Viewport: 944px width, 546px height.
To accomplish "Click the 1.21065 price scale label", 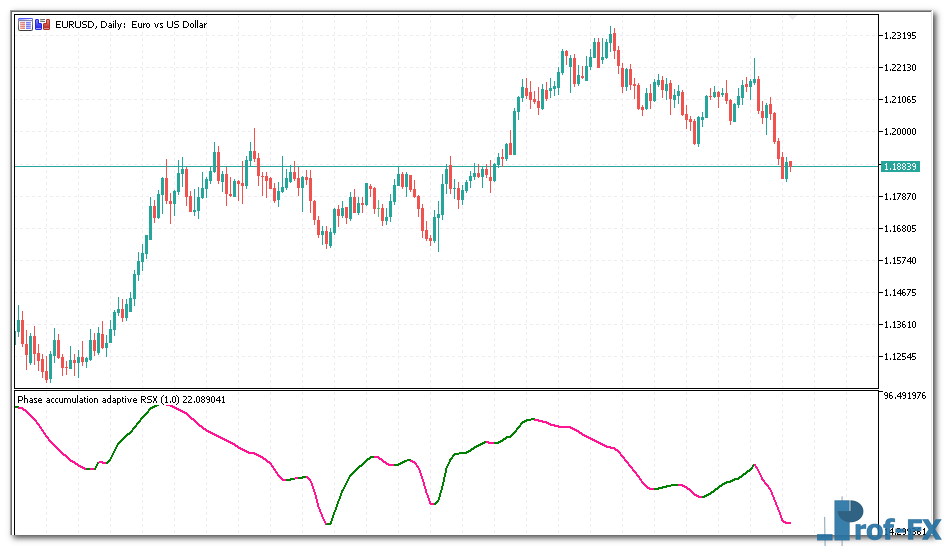I will coord(901,100).
